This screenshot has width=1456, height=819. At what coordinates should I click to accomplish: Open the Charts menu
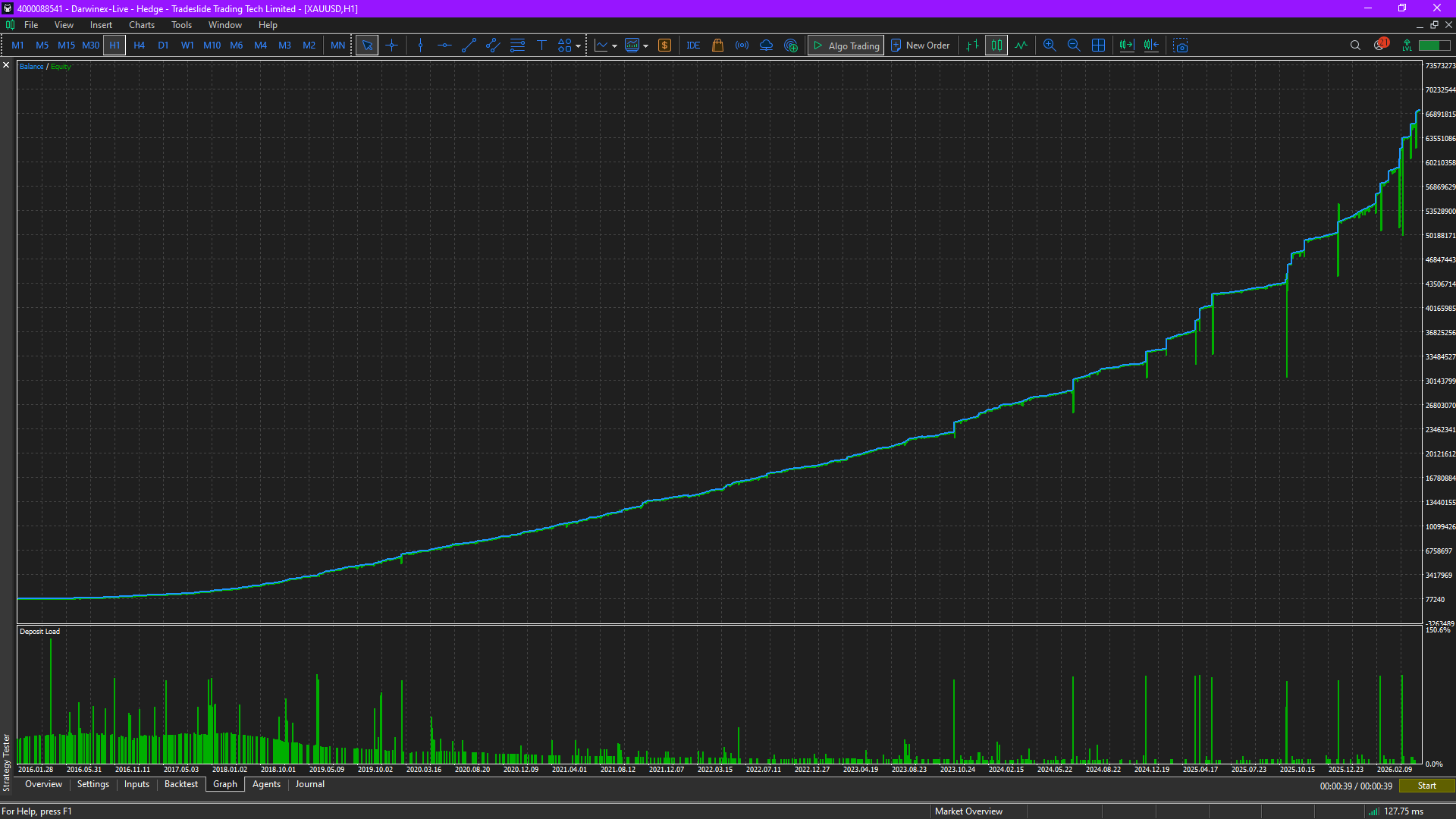[x=141, y=25]
